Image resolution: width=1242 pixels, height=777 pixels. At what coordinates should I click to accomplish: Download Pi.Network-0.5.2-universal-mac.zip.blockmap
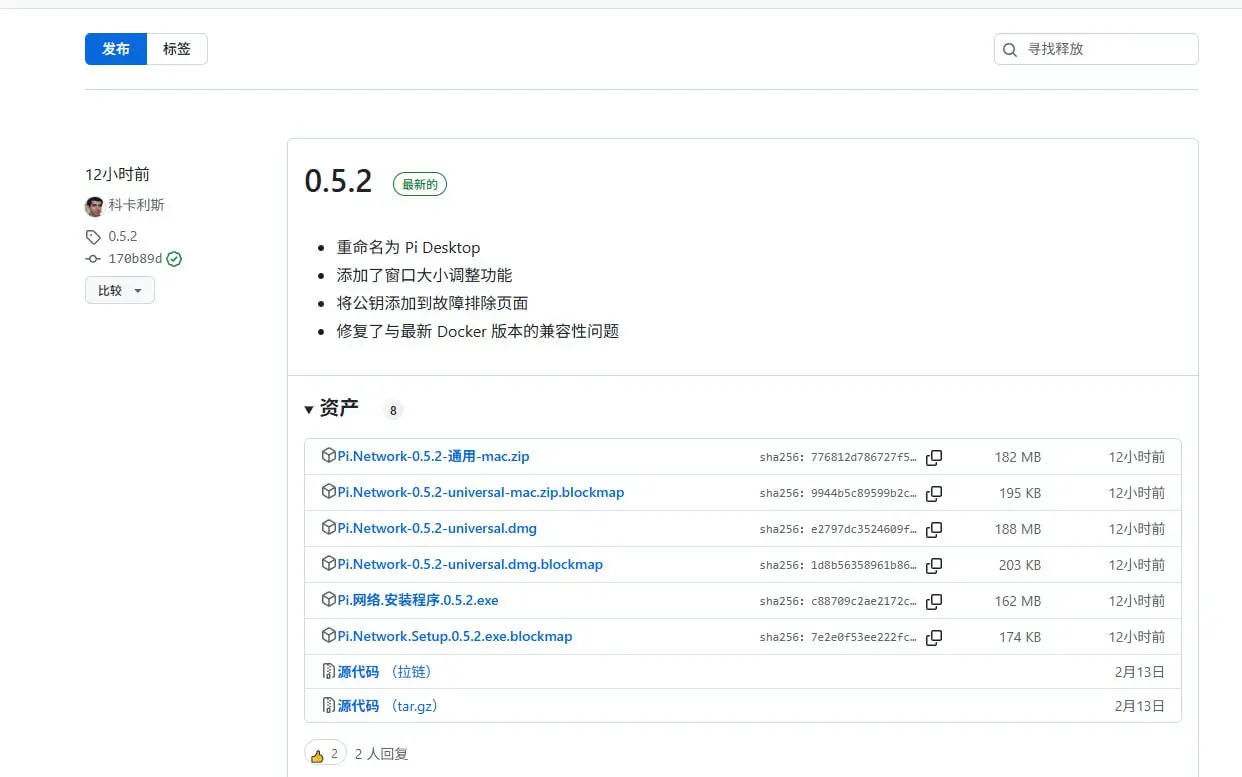coord(480,492)
